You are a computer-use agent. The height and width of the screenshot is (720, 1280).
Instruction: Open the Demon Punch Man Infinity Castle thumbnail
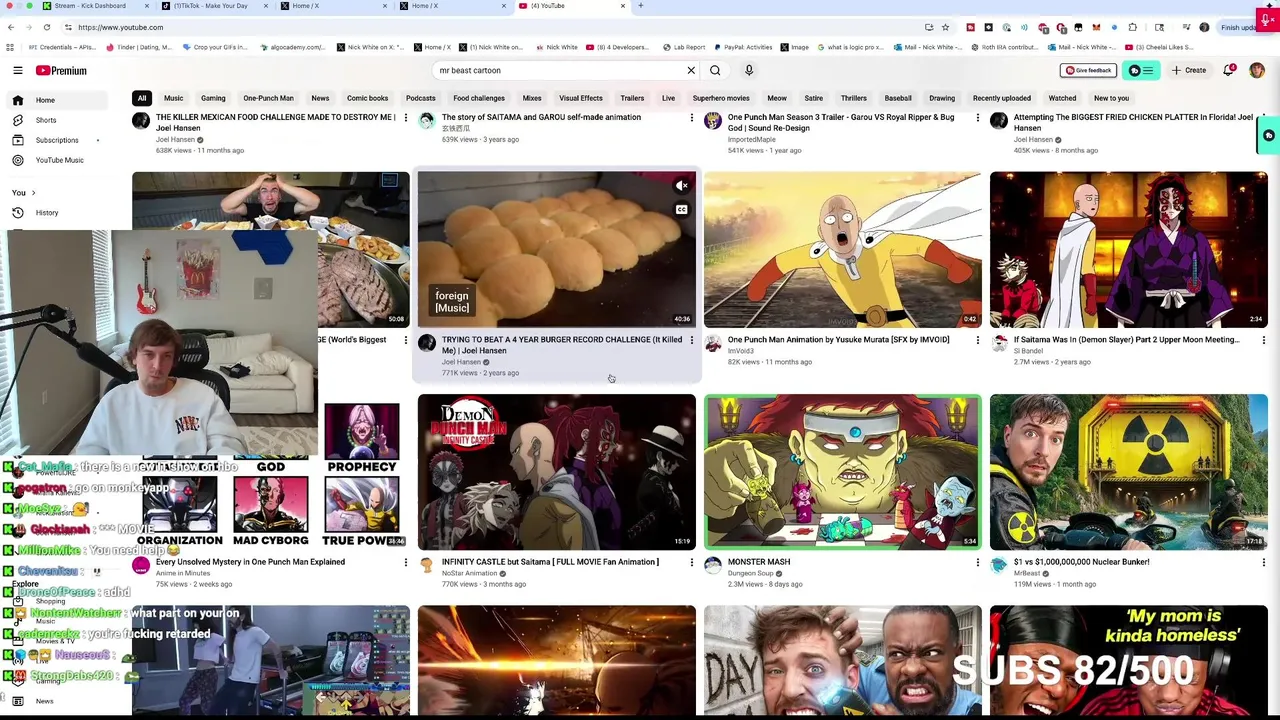pos(556,472)
